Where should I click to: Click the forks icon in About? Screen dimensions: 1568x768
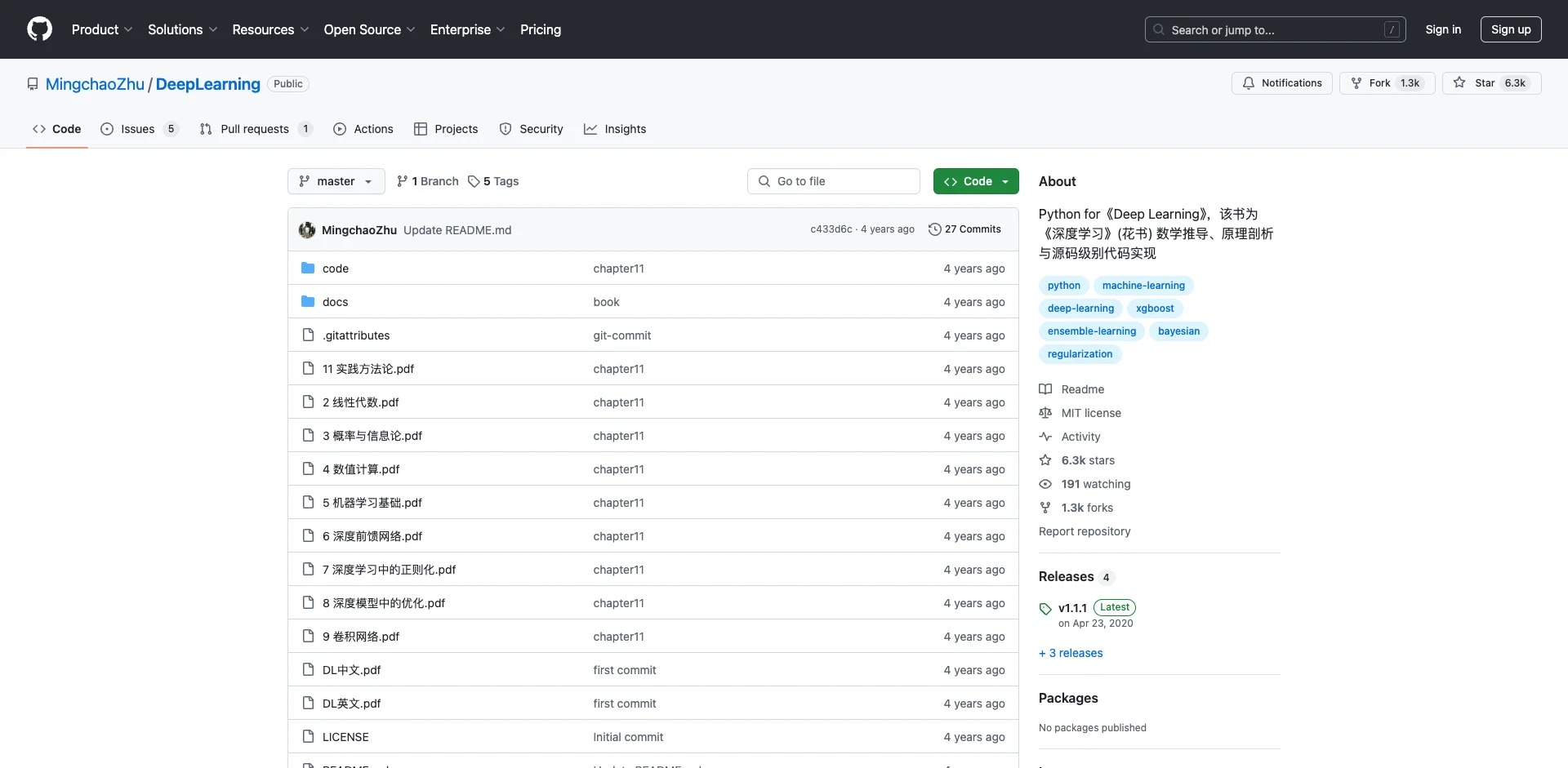click(1045, 508)
